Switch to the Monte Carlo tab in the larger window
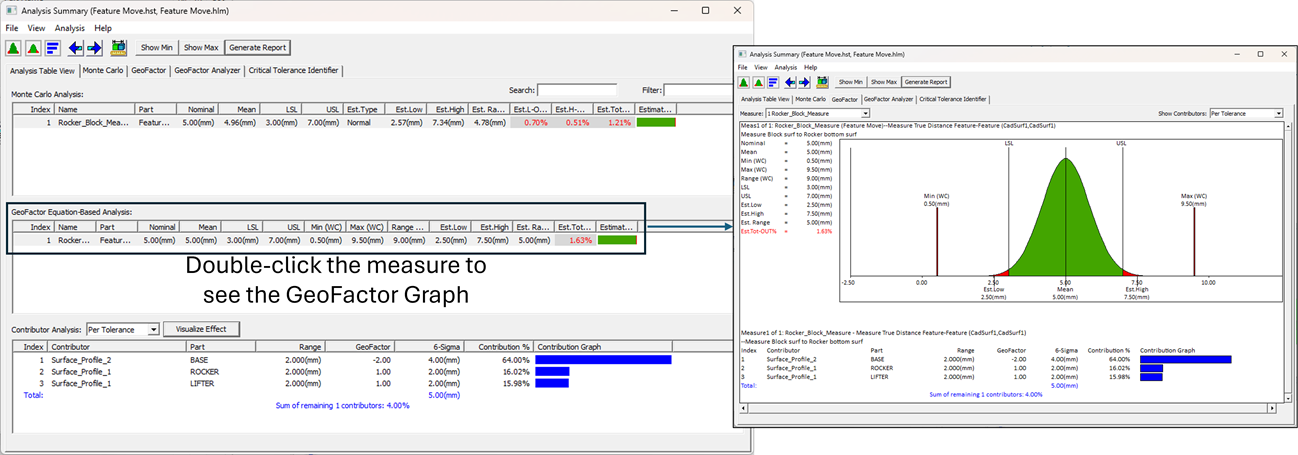The image size is (1298, 455). point(103,71)
